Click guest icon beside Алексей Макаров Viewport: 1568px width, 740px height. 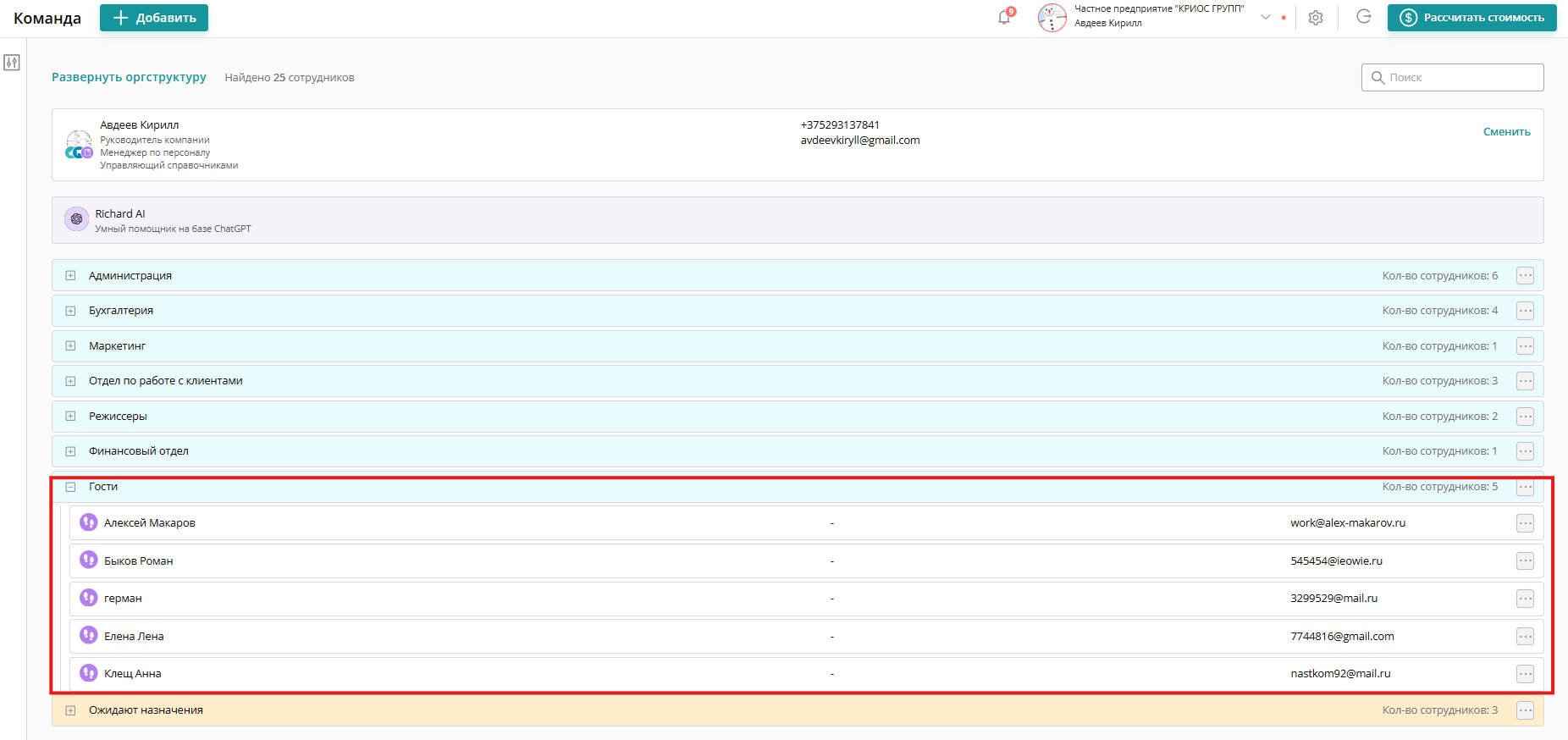coord(88,522)
